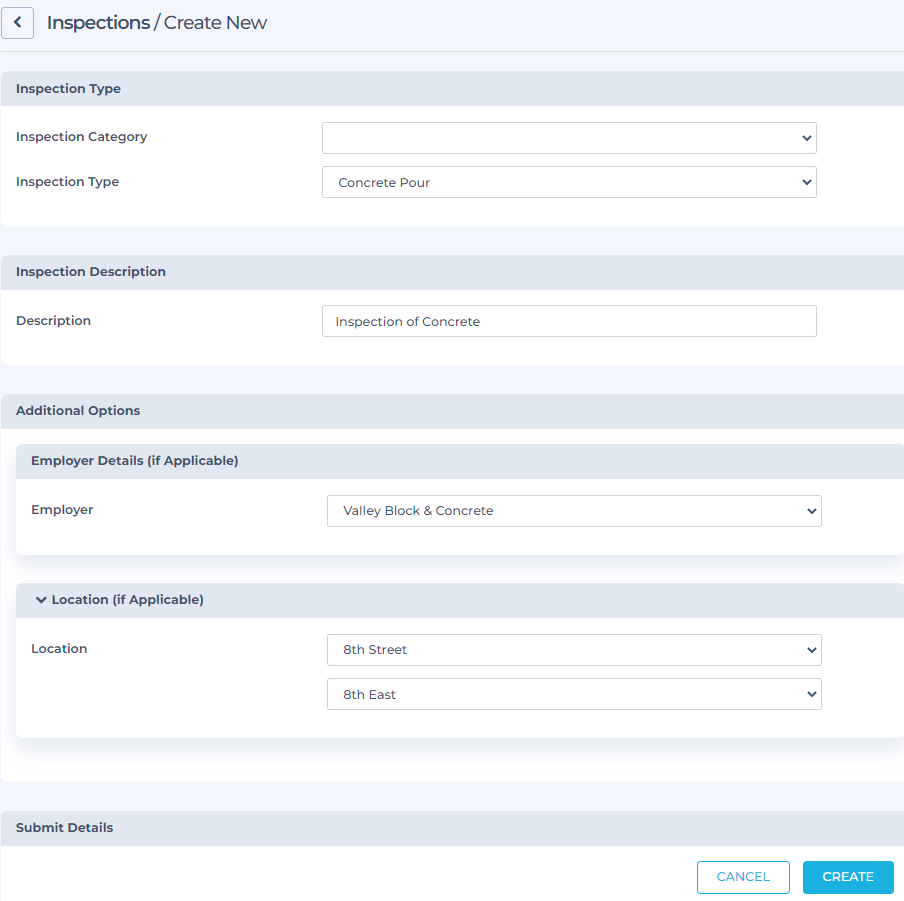Click the Location field label
The image size is (904, 901).
tap(59, 649)
